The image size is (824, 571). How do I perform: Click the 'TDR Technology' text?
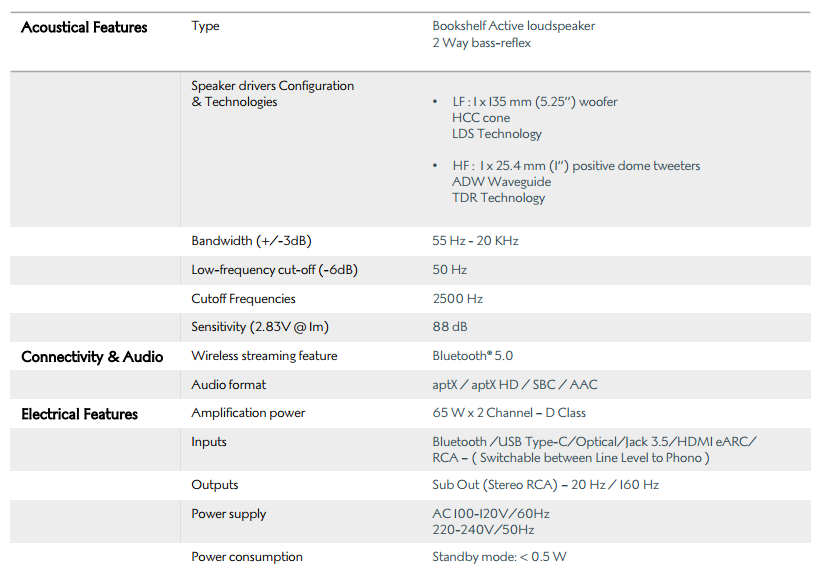click(x=498, y=198)
